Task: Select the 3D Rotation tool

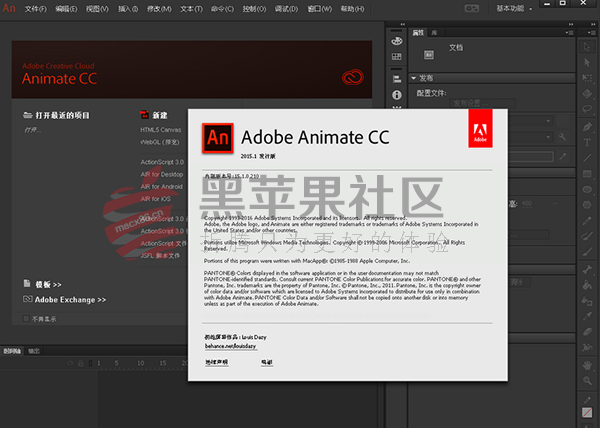Action: pyautogui.click(x=587, y=93)
